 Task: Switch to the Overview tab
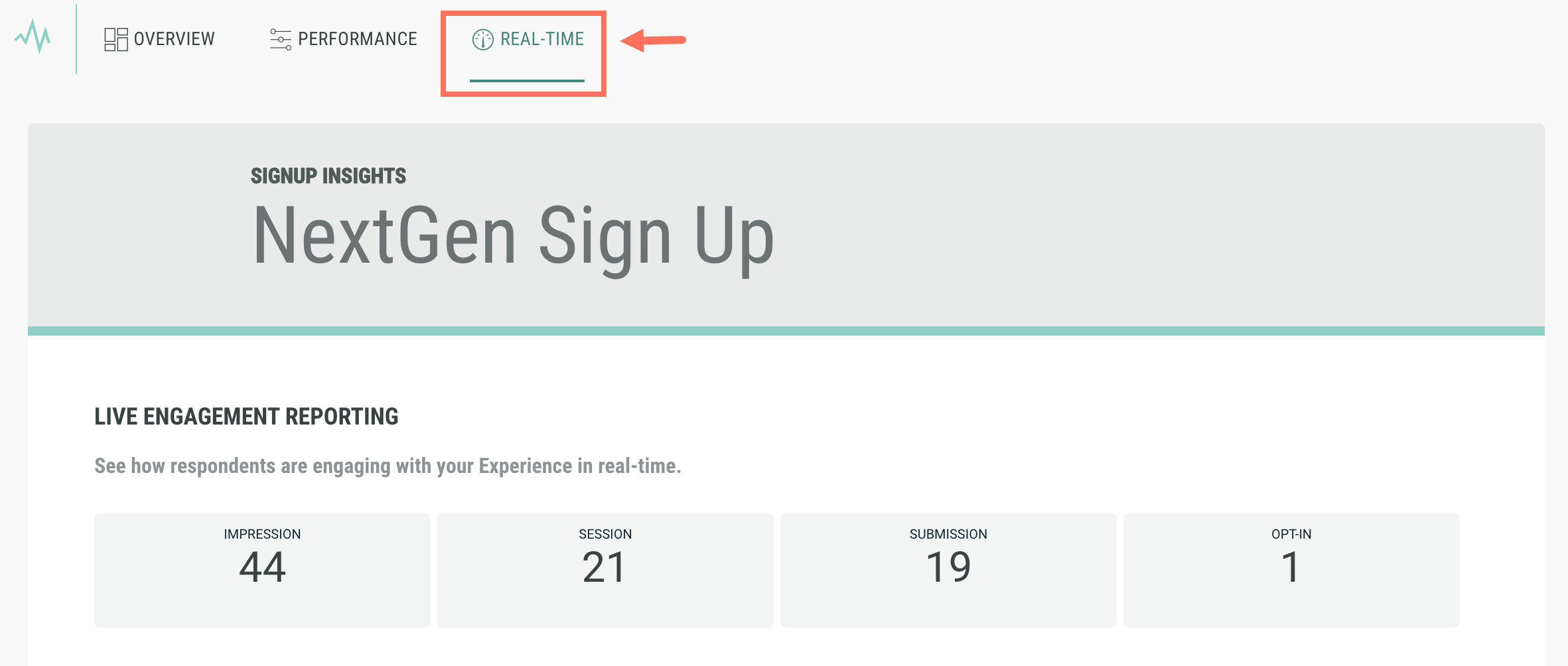[x=174, y=39]
